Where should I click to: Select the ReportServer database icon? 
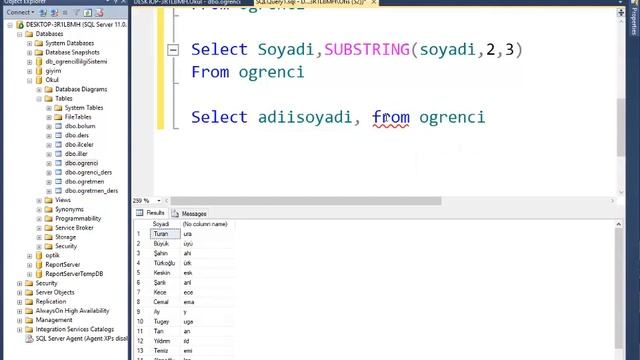[39, 264]
